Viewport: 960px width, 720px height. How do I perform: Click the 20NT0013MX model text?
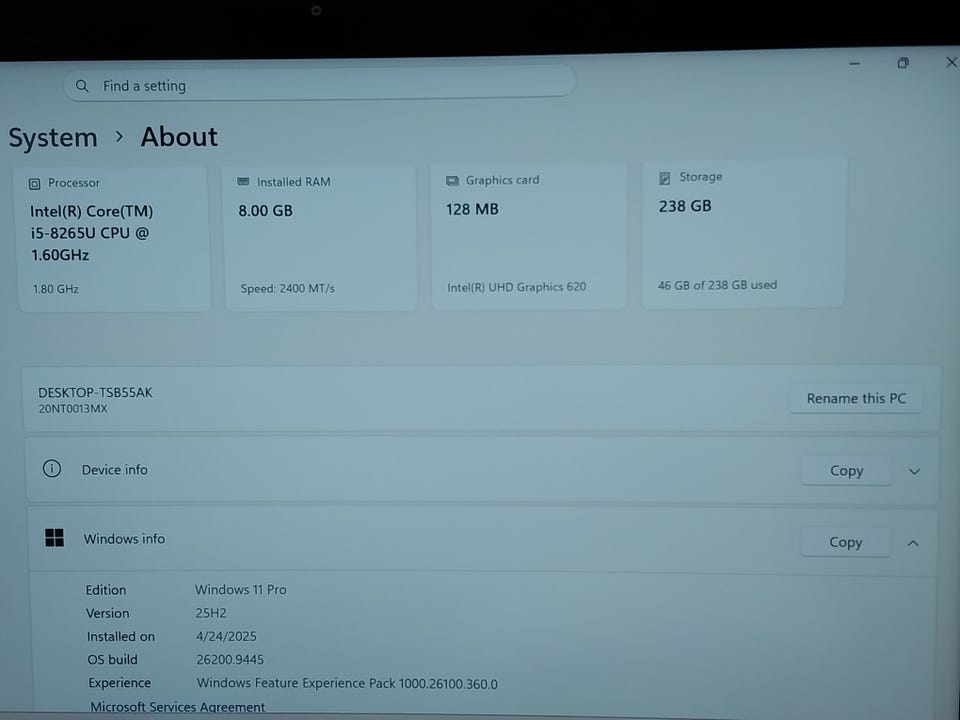73,408
